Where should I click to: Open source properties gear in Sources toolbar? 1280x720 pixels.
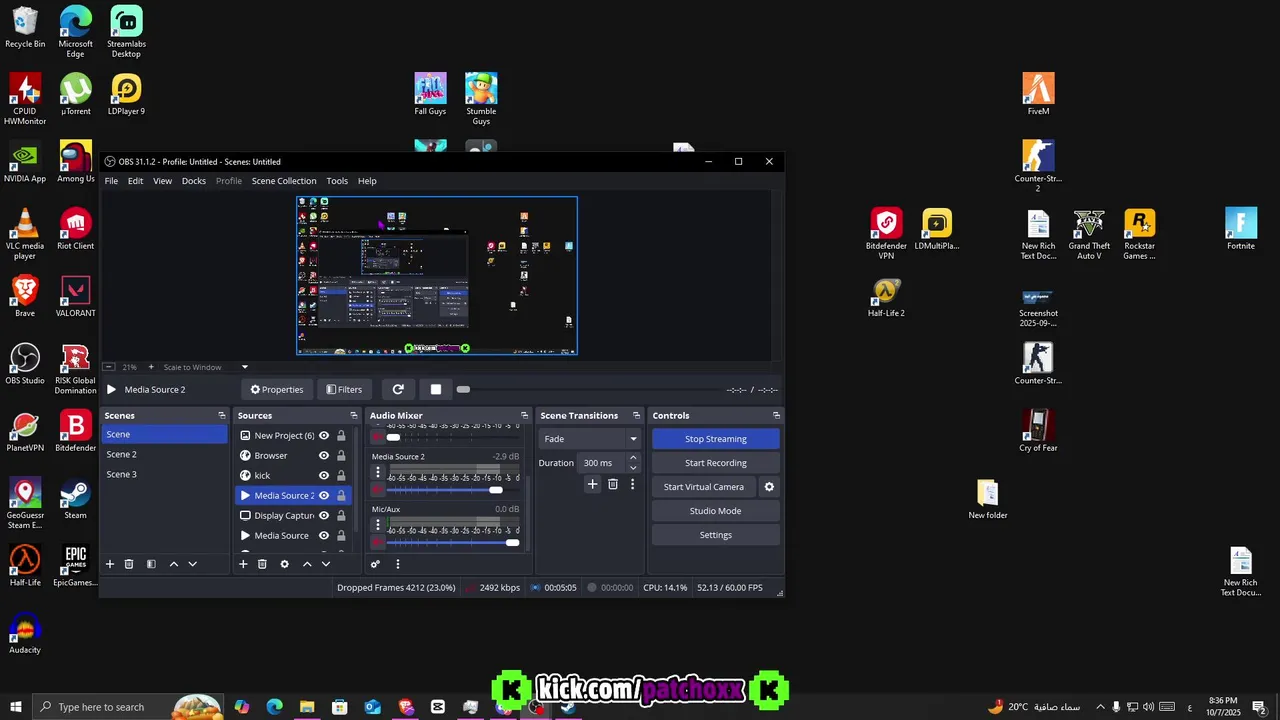click(284, 564)
